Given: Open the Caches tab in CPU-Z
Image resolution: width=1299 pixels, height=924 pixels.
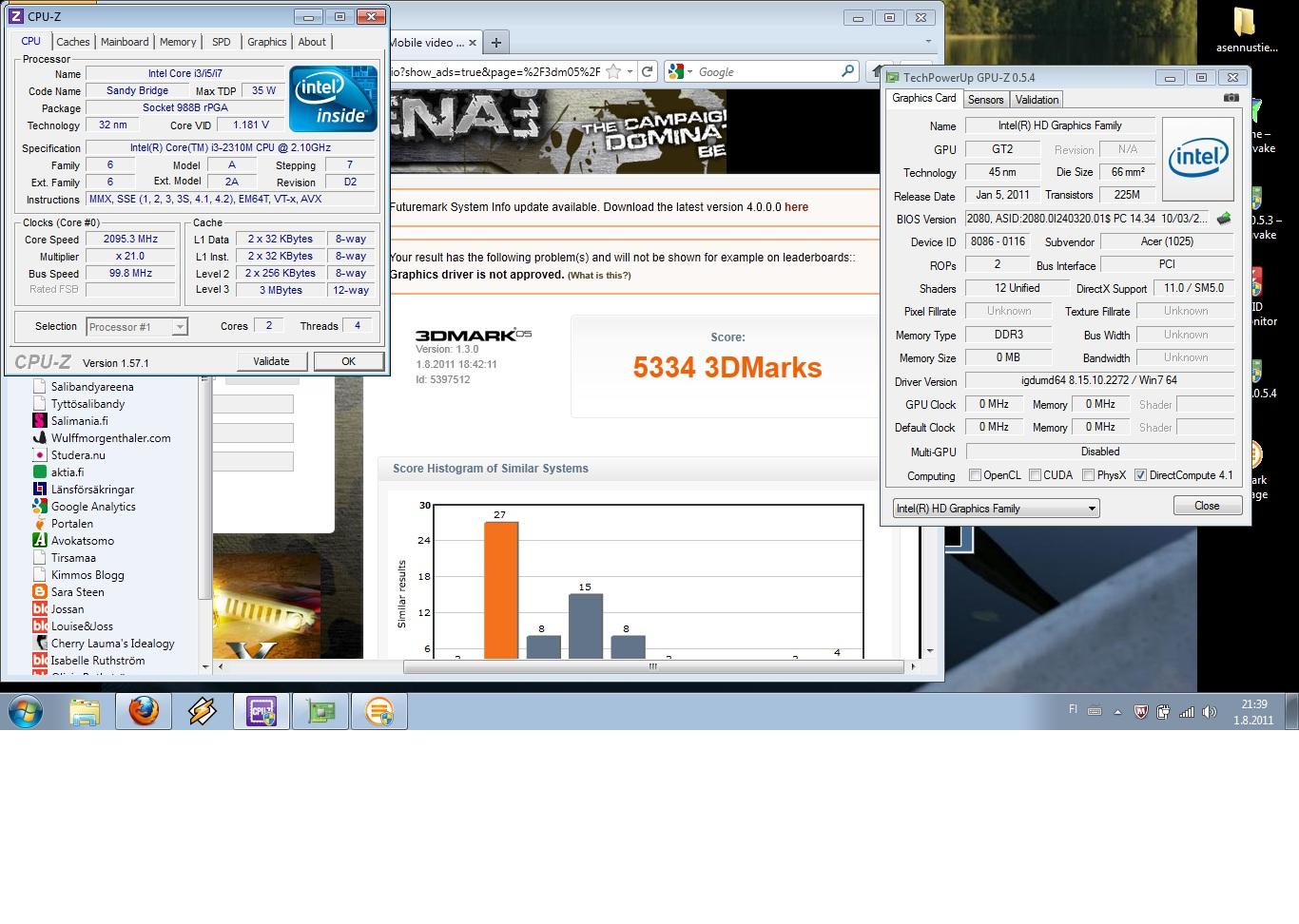Looking at the screenshot, I should tap(73, 42).
